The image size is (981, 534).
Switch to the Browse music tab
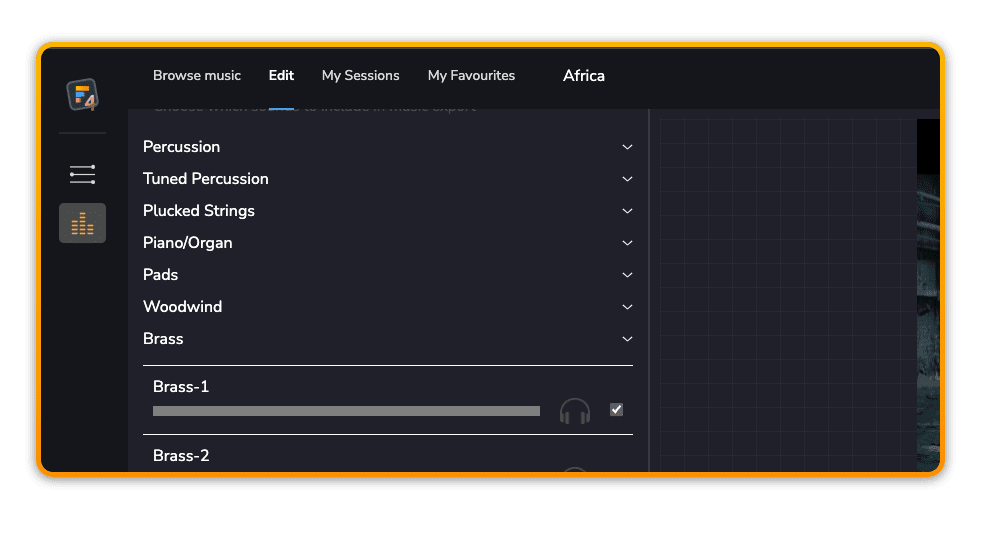coord(197,76)
